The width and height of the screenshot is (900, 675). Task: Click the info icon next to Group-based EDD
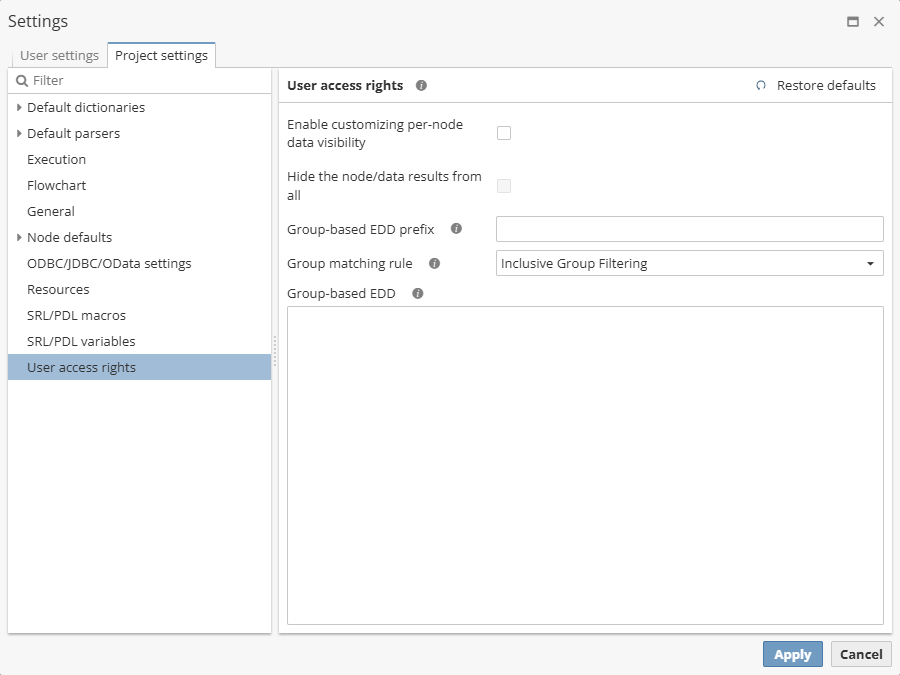pyautogui.click(x=417, y=293)
